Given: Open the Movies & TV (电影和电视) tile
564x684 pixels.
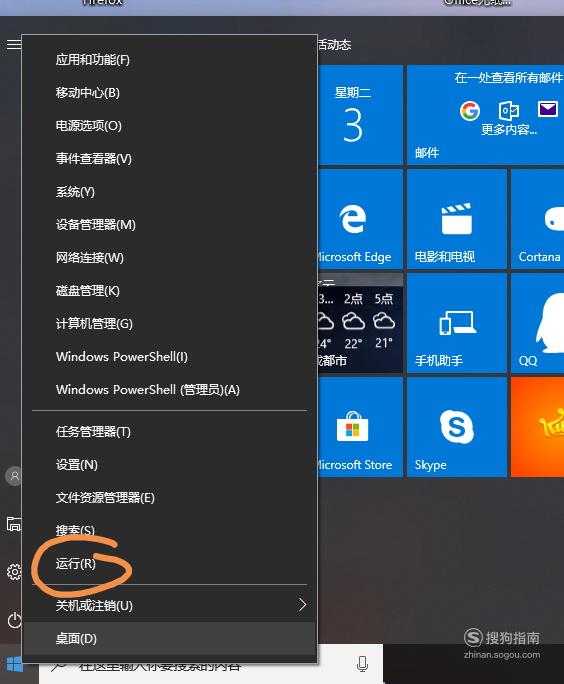Looking at the screenshot, I should 457,219.
